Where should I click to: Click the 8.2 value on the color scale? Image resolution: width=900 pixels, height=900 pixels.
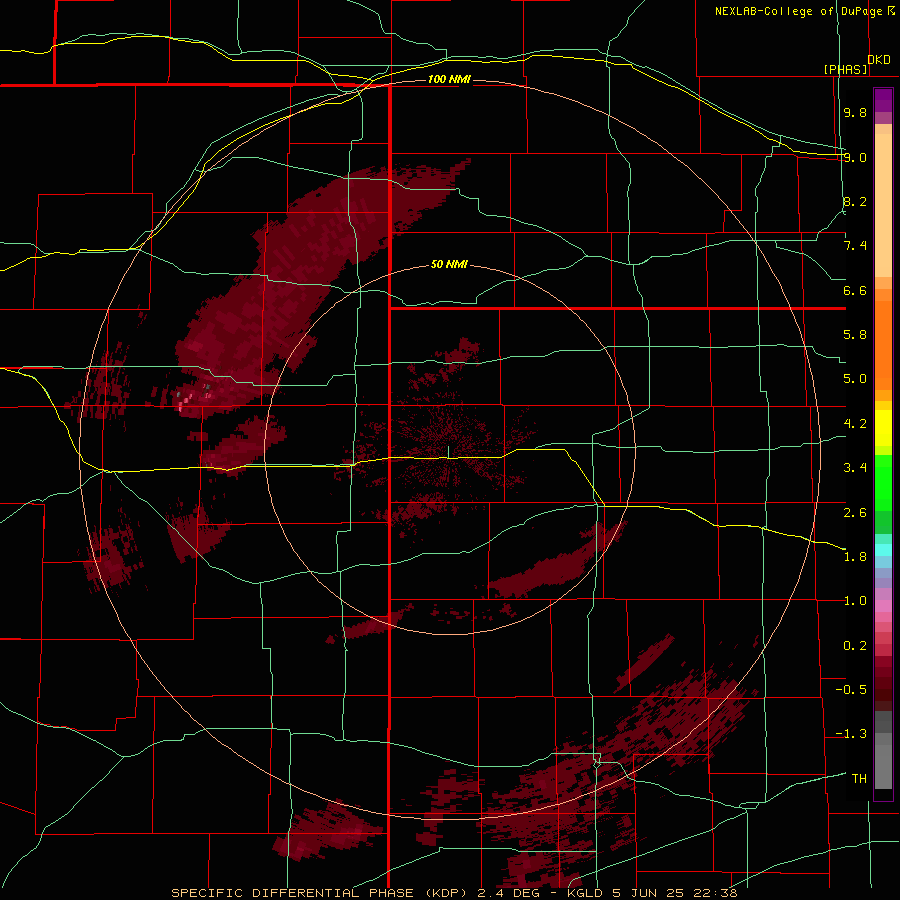coord(855,201)
